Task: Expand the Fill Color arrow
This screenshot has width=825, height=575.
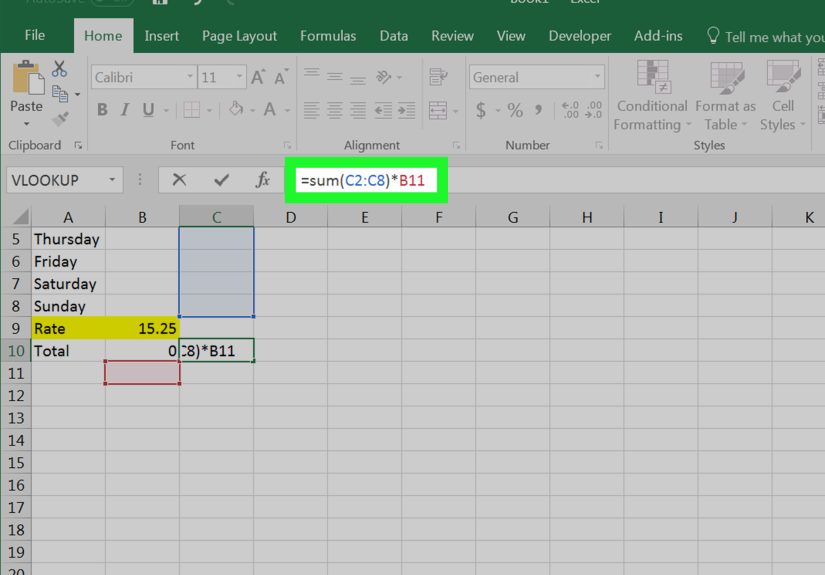Action: pyautogui.click(x=253, y=110)
